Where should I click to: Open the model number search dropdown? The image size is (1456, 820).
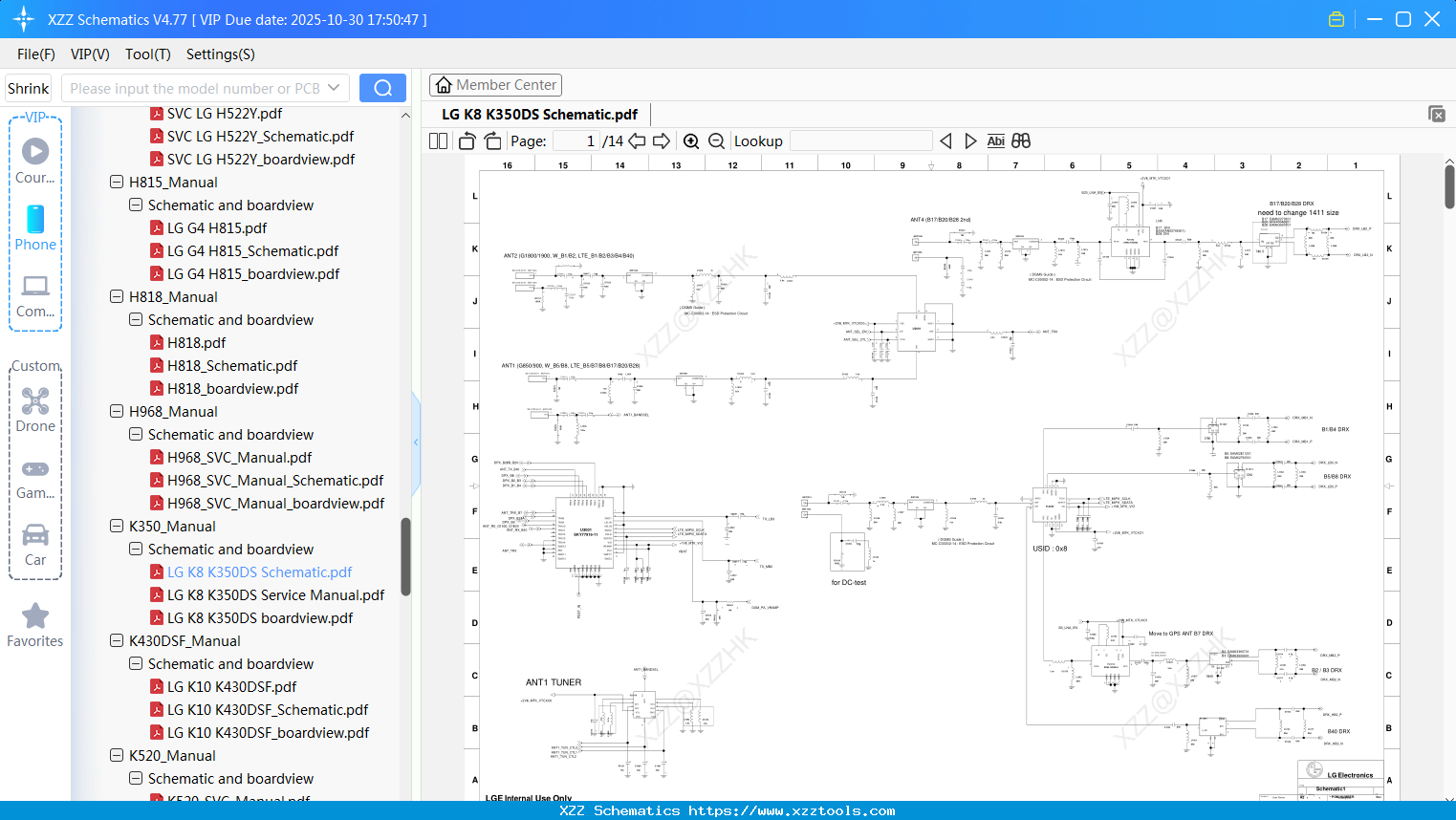pos(335,87)
